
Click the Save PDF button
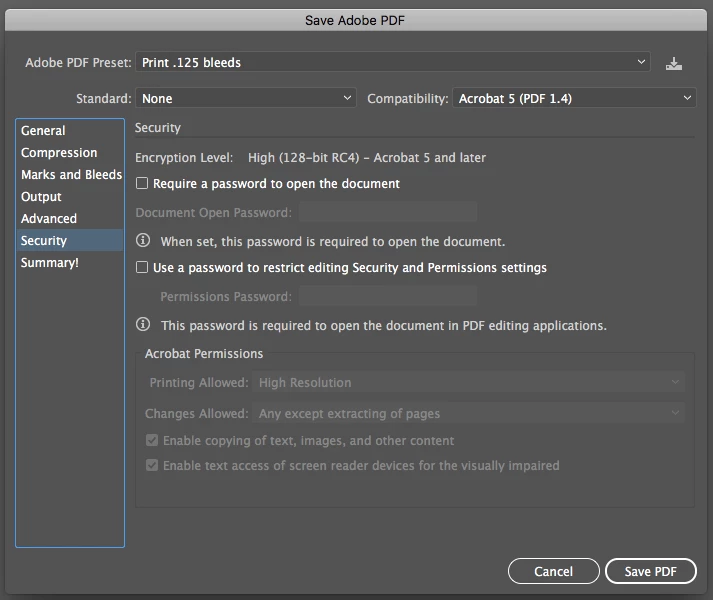[651, 571]
